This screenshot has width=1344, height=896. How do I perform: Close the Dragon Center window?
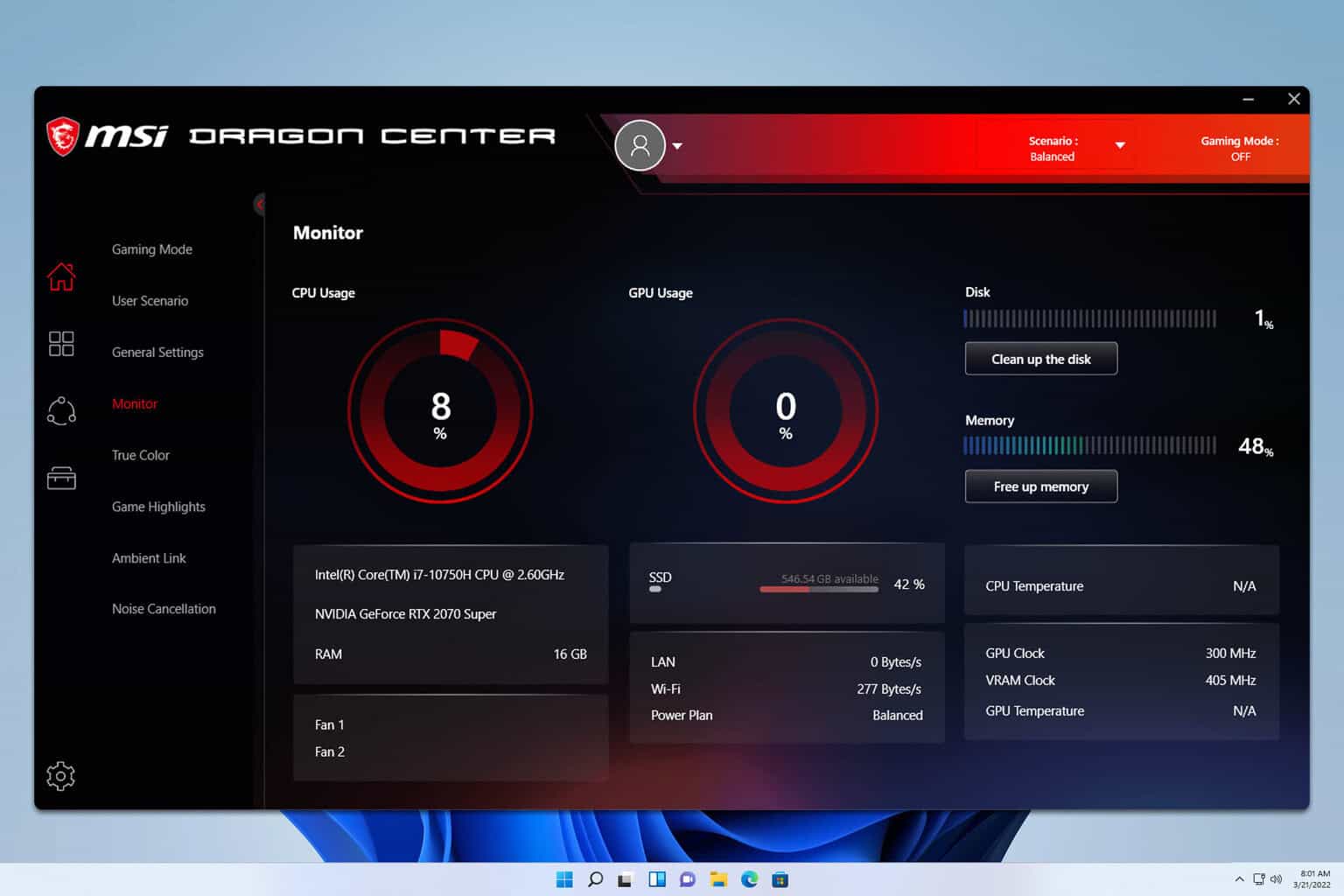coord(1294,99)
